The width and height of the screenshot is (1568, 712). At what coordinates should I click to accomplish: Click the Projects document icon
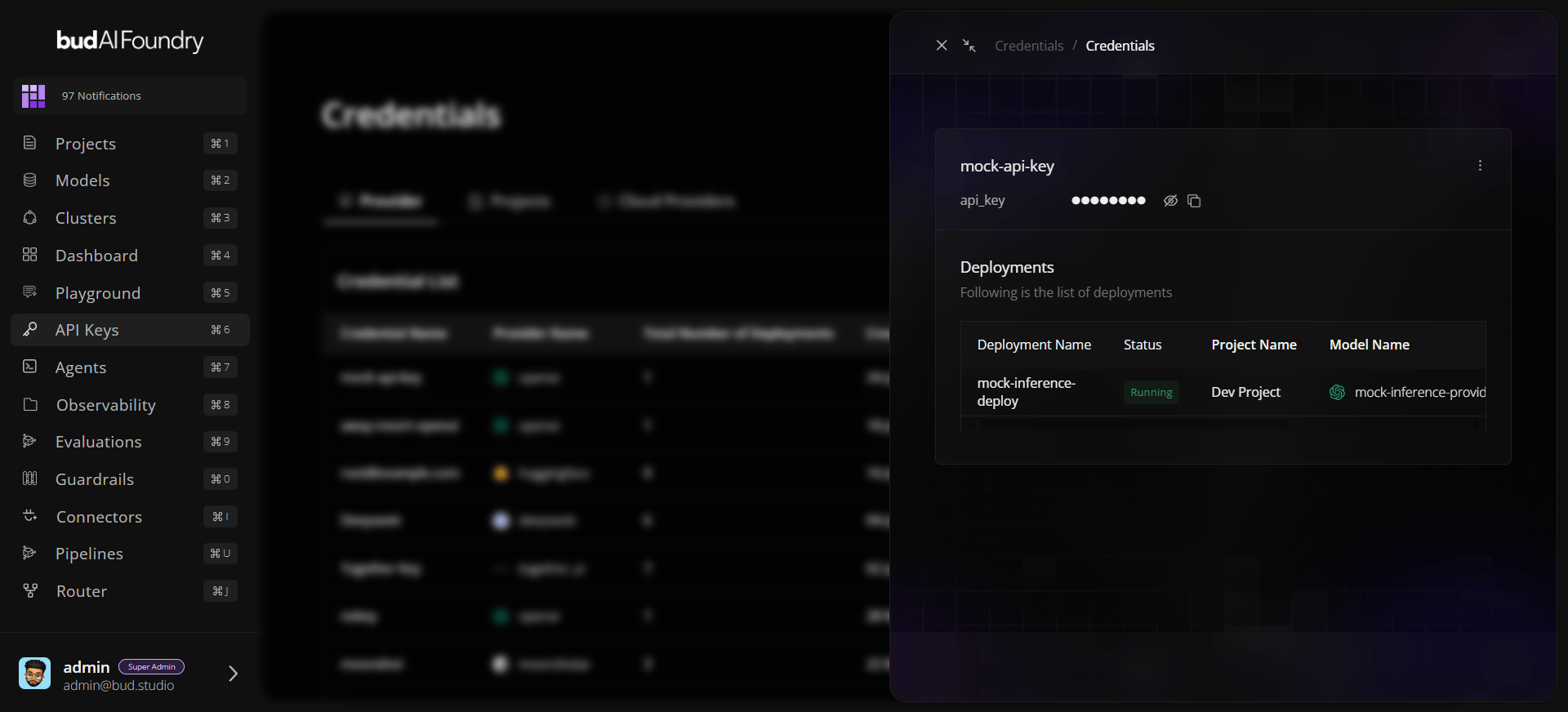[30, 143]
